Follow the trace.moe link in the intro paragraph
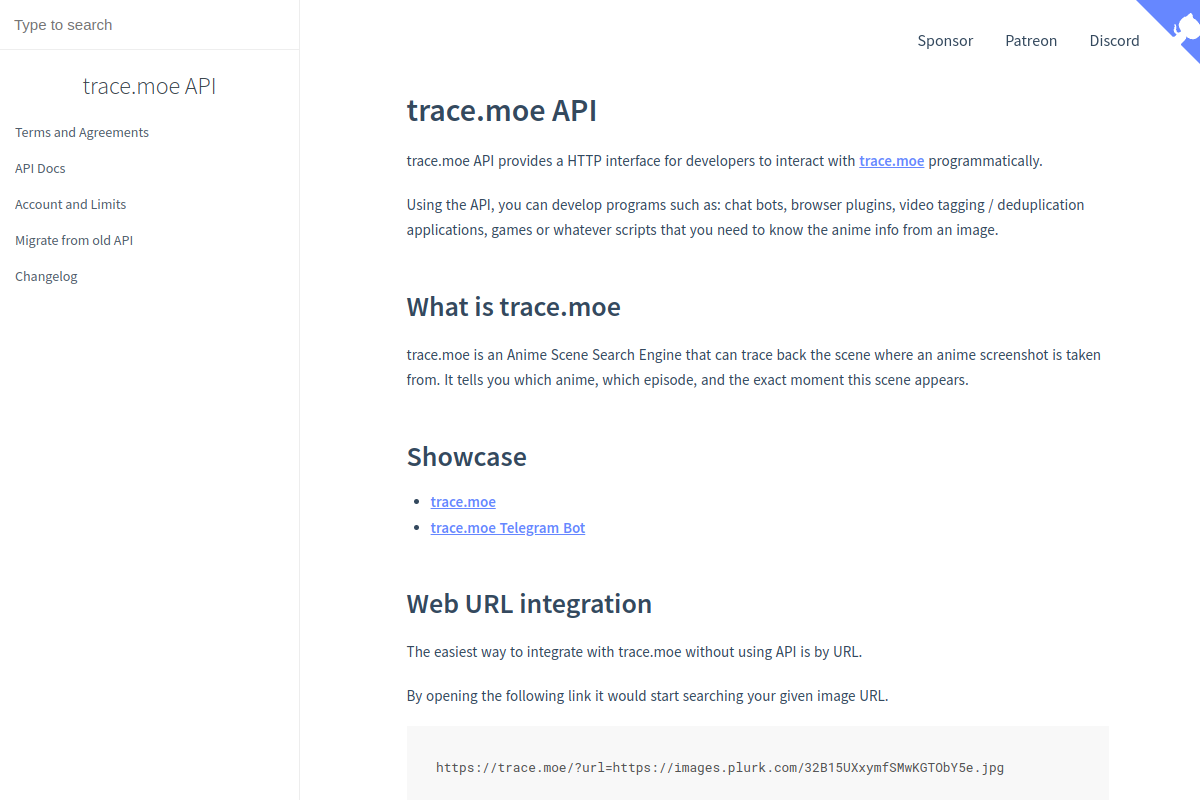 click(891, 161)
